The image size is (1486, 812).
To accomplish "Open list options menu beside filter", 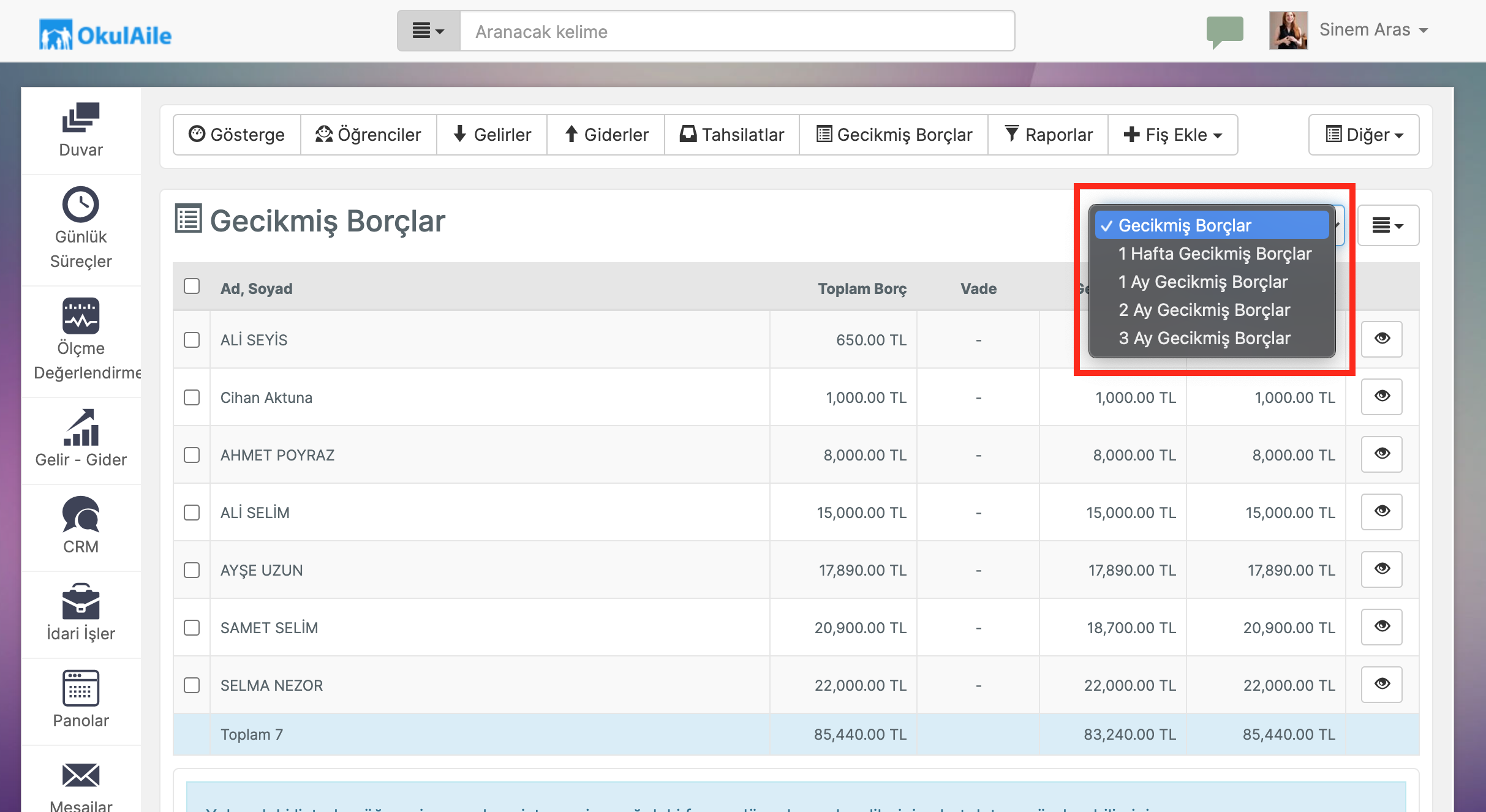I will click(1388, 225).
